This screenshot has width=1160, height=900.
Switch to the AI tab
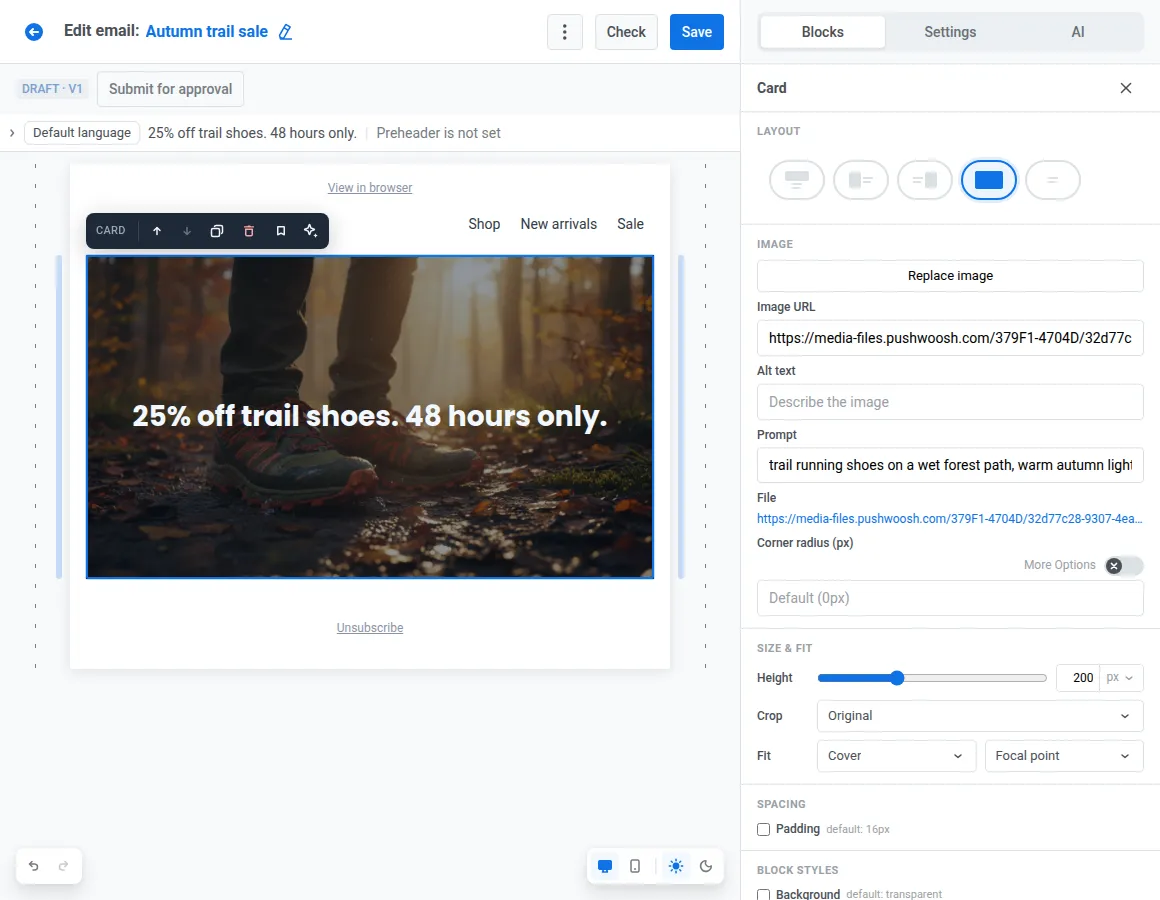pos(1078,32)
